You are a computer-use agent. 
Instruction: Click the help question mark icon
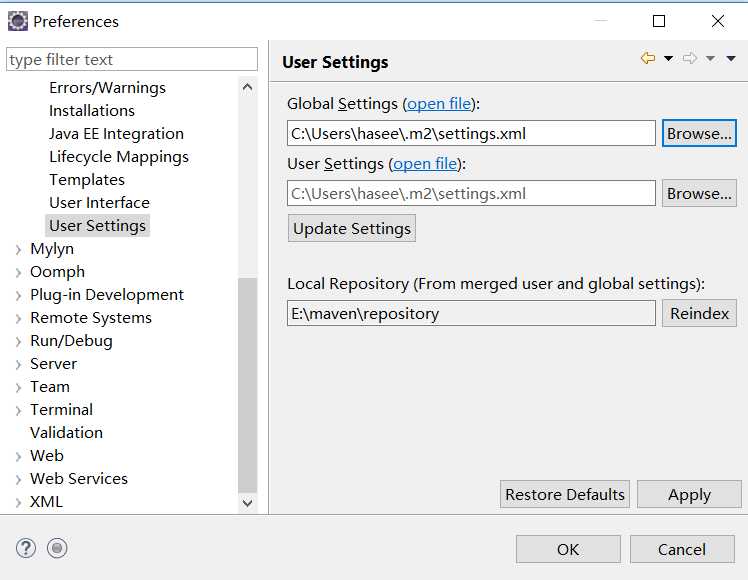(26, 548)
